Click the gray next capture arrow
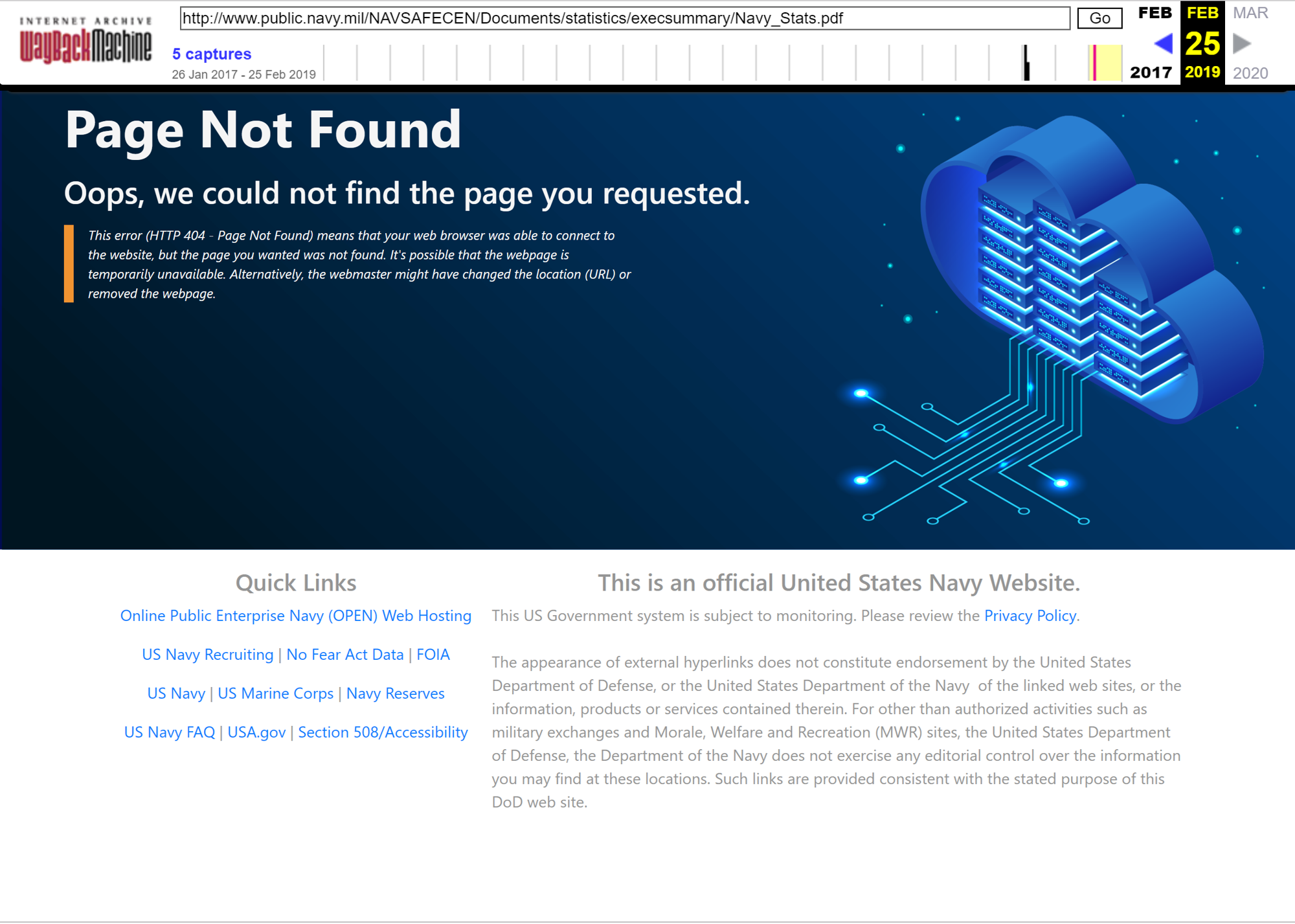This screenshot has height=924, width=1295. point(1241,43)
